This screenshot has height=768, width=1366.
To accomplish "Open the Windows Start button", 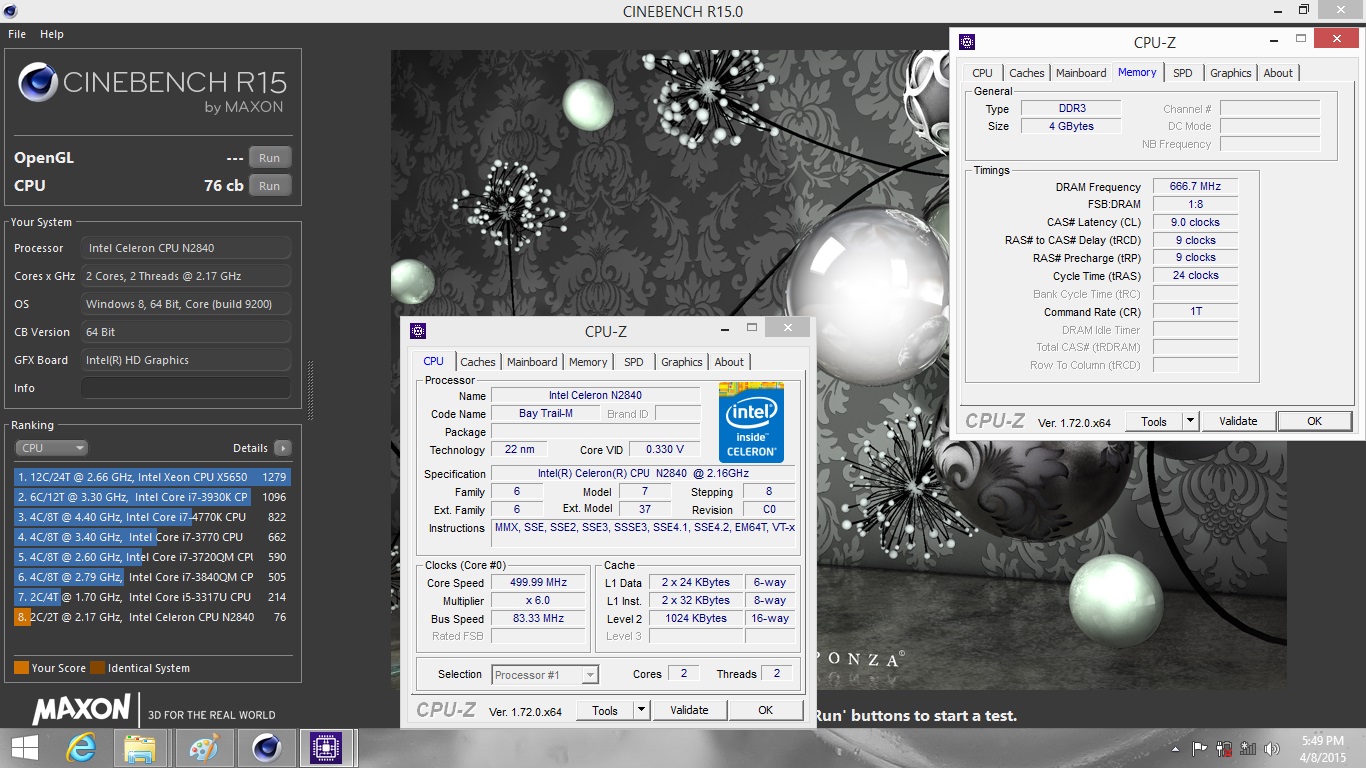I will point(24,748).
